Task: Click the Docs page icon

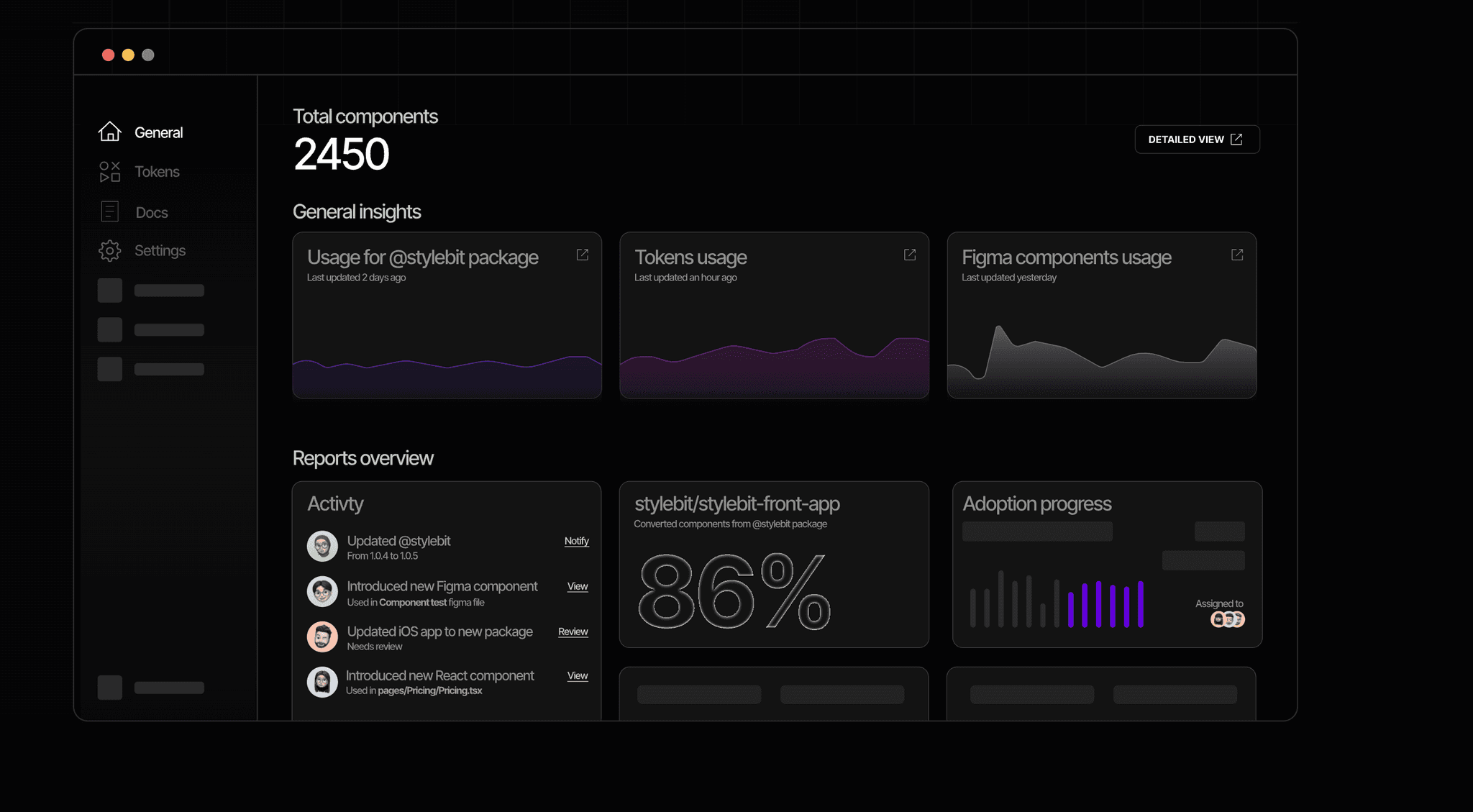Action: point(109,211)
